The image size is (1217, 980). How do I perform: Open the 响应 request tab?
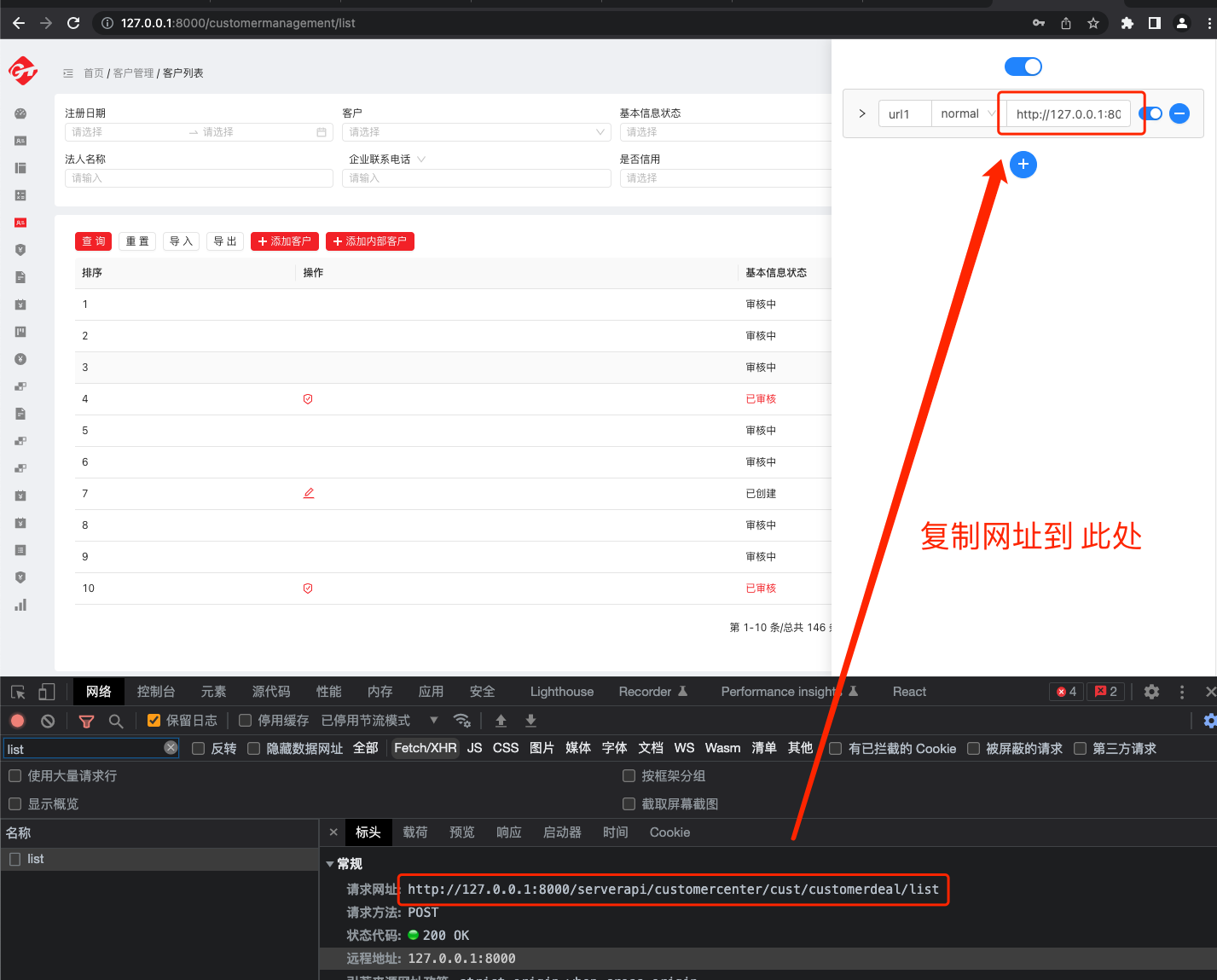tap(509, 832)
